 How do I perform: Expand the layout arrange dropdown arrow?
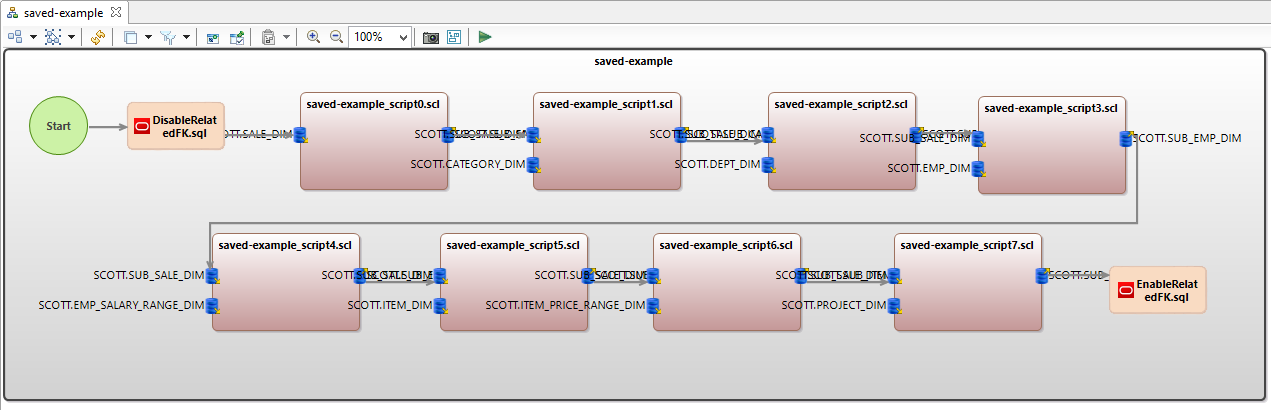click(32, 37)
